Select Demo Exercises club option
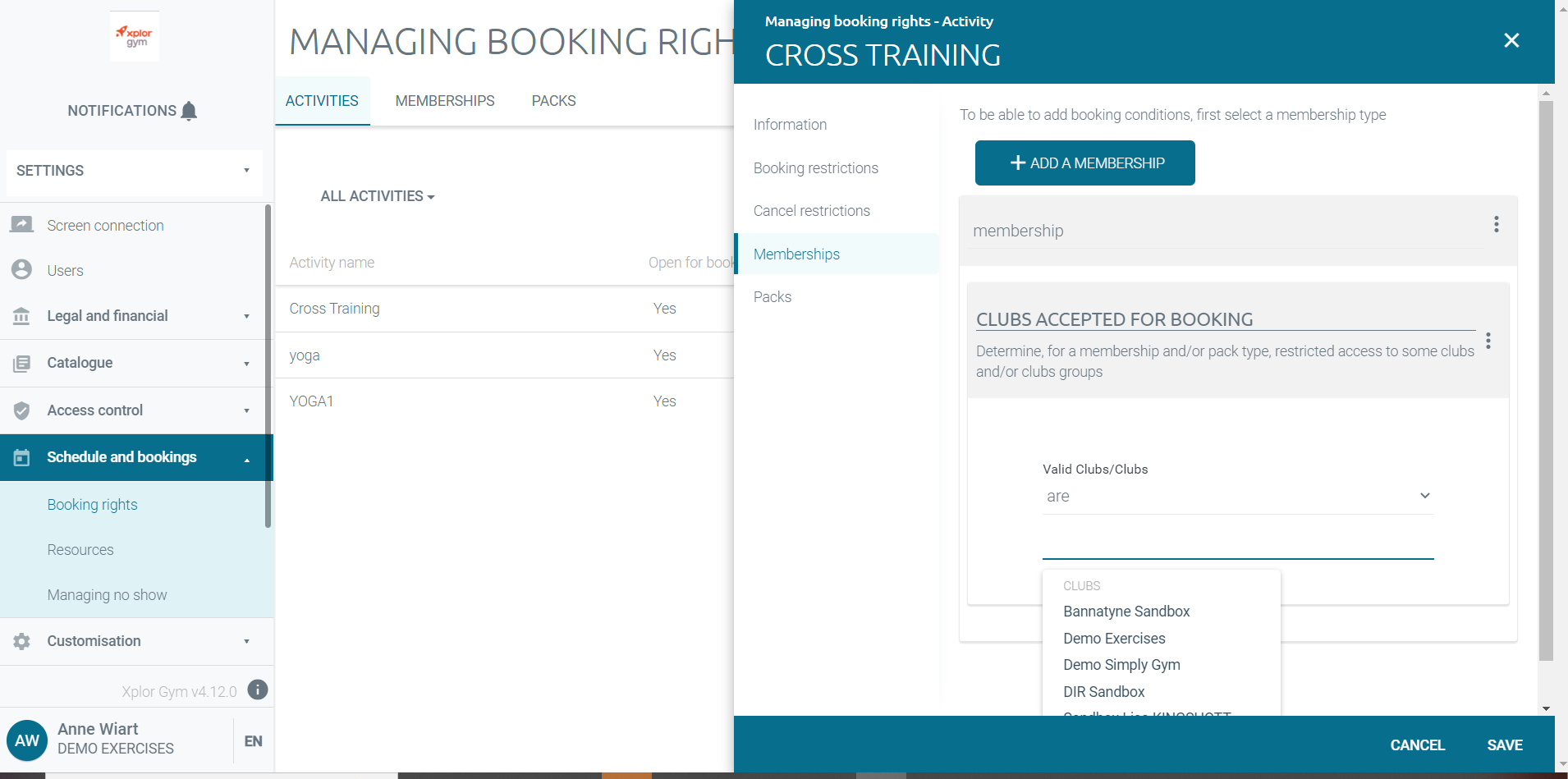1568x779 pixels. click(x=1114, y=639)
